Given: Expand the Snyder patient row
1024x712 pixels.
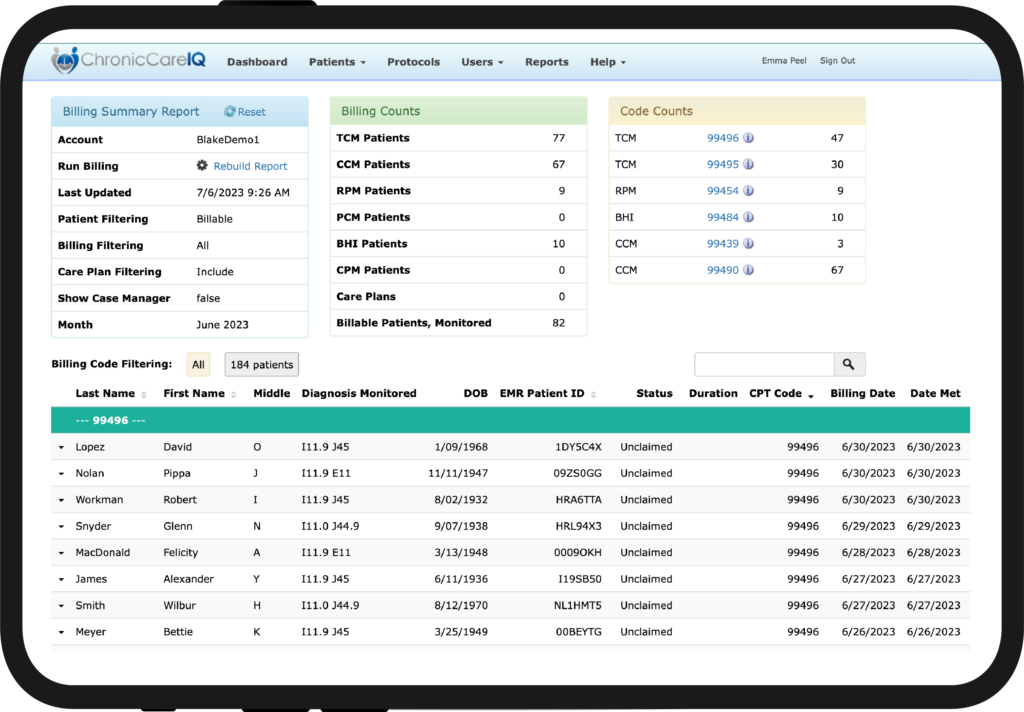Looking at the screenshot, I should point(61,526).
